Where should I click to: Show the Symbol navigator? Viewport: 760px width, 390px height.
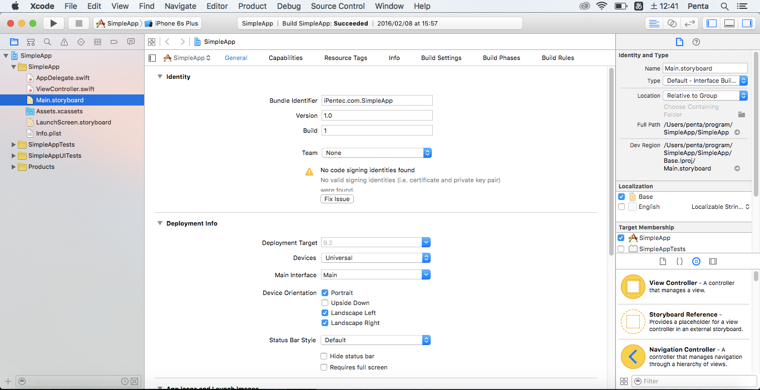(x=31, y=42)
